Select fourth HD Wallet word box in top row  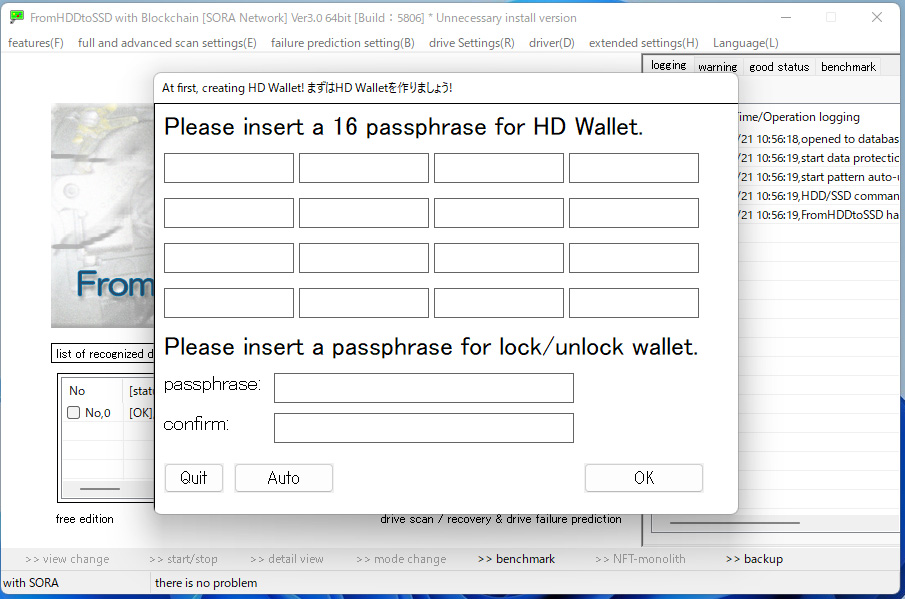click(634, 168)
